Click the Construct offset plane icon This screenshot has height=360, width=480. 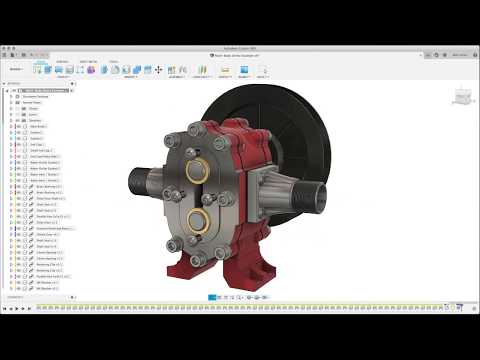(x=202, y=70)
